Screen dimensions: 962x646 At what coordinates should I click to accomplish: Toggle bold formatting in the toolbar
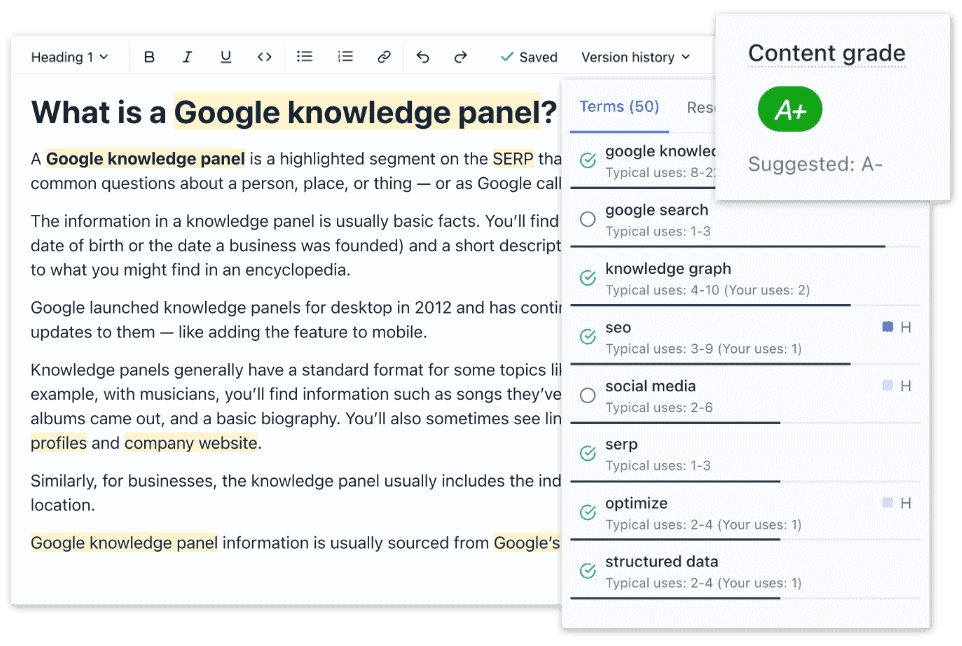[x=150, y=57]
